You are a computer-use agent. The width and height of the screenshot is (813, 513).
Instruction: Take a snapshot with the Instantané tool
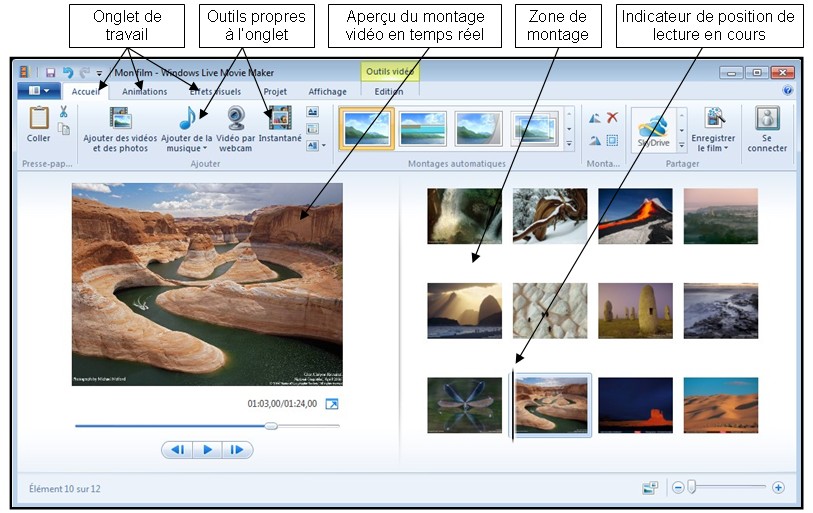[x=280, y=119]
